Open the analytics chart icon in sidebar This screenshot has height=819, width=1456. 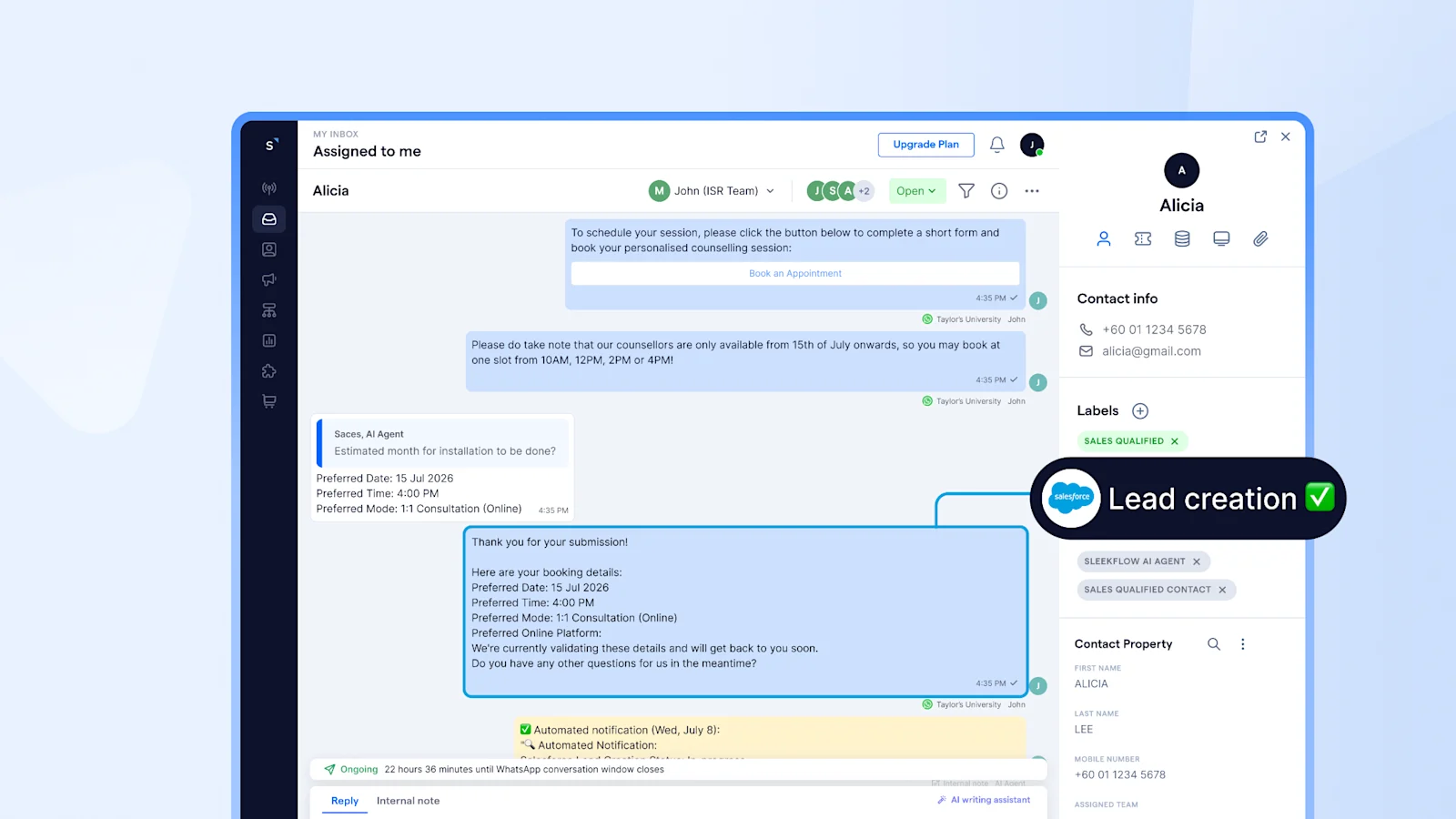point(269,340)
